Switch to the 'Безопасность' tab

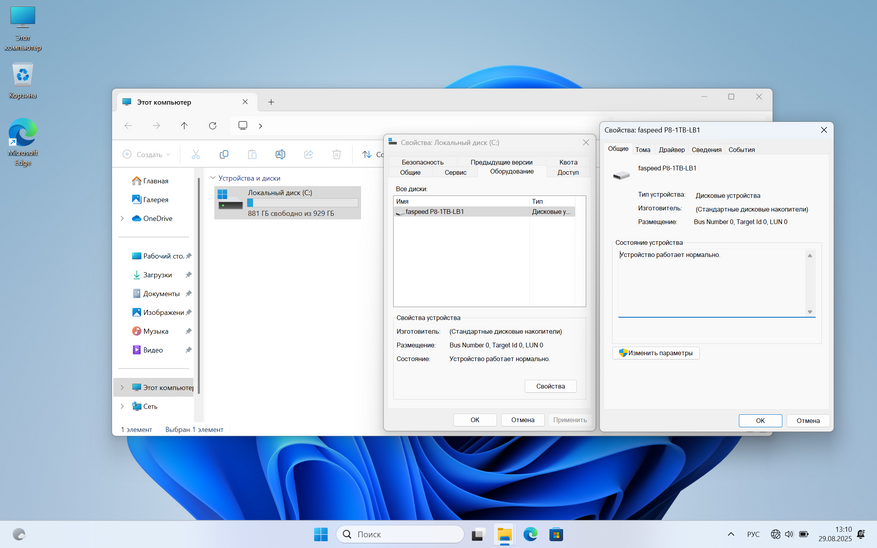coord(422,162)
